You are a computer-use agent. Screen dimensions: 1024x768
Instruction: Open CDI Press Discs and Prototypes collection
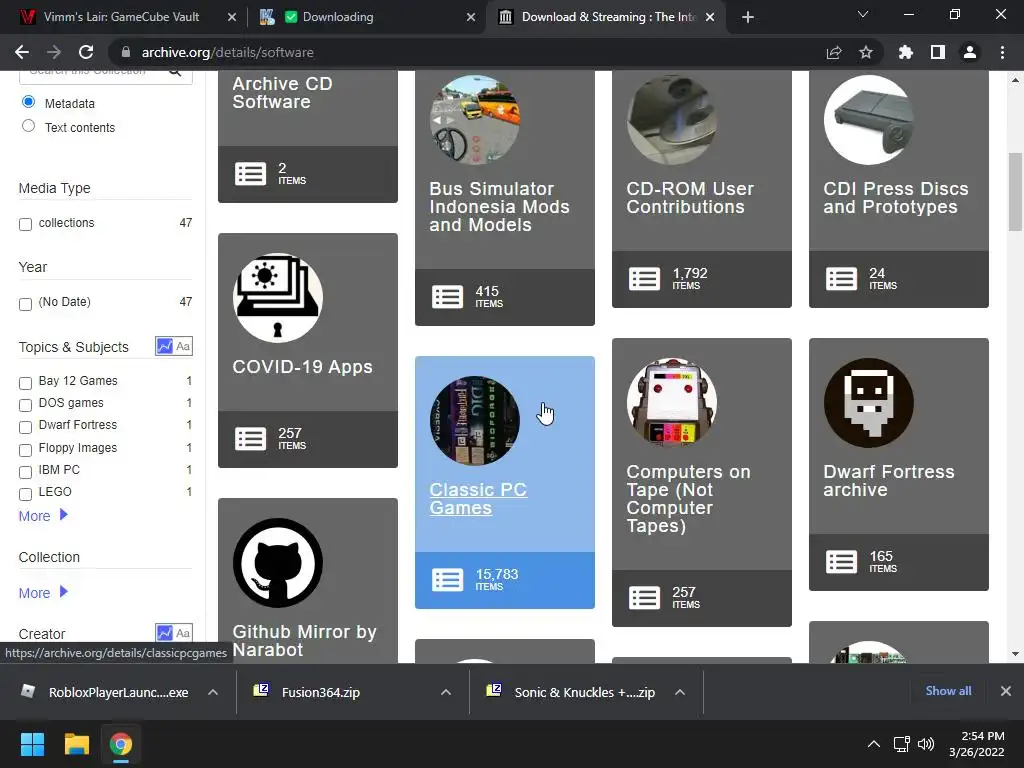click(x=895, y=197)
